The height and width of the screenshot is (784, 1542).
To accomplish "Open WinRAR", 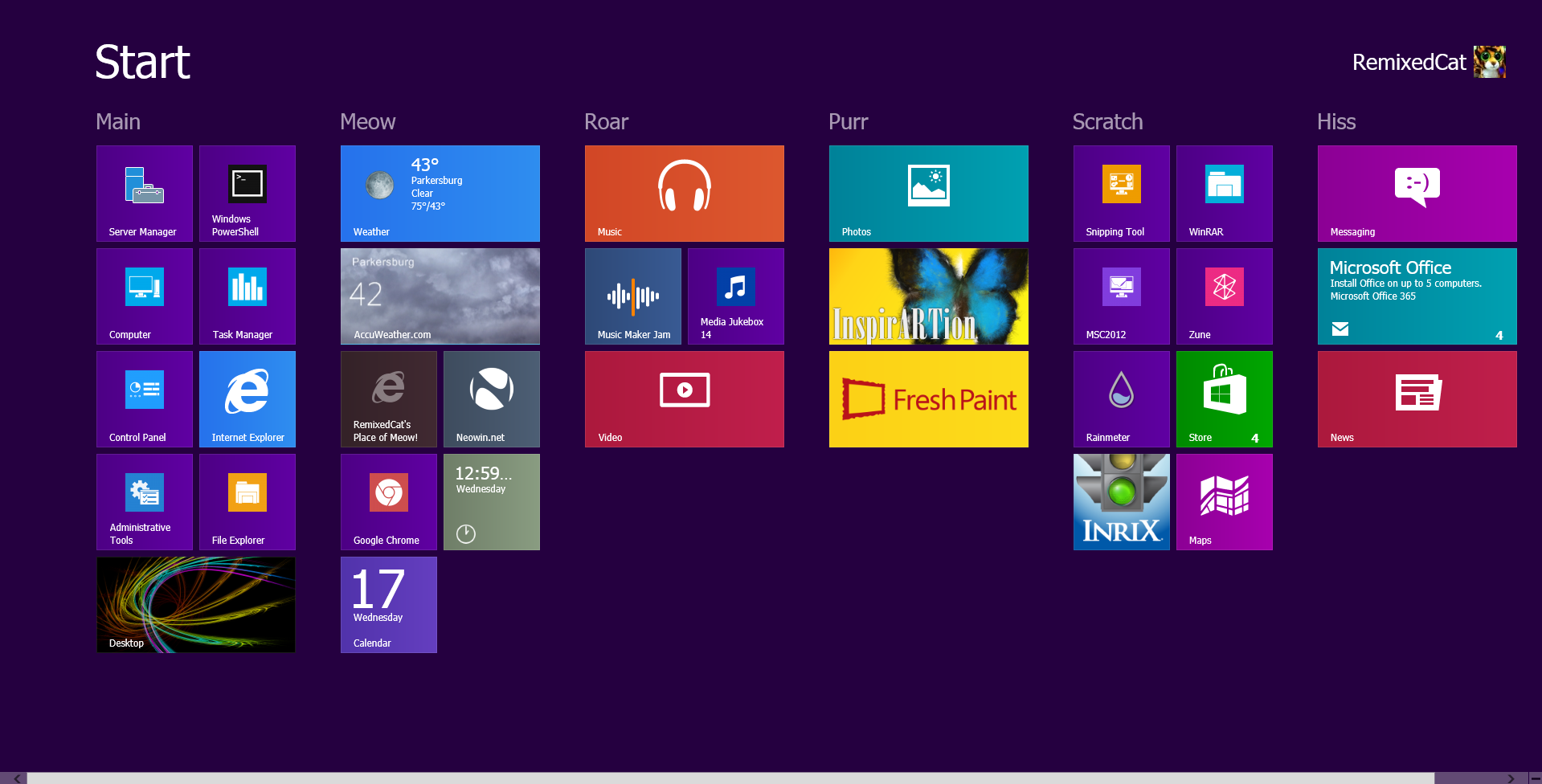I will [x=1224, y=193].
